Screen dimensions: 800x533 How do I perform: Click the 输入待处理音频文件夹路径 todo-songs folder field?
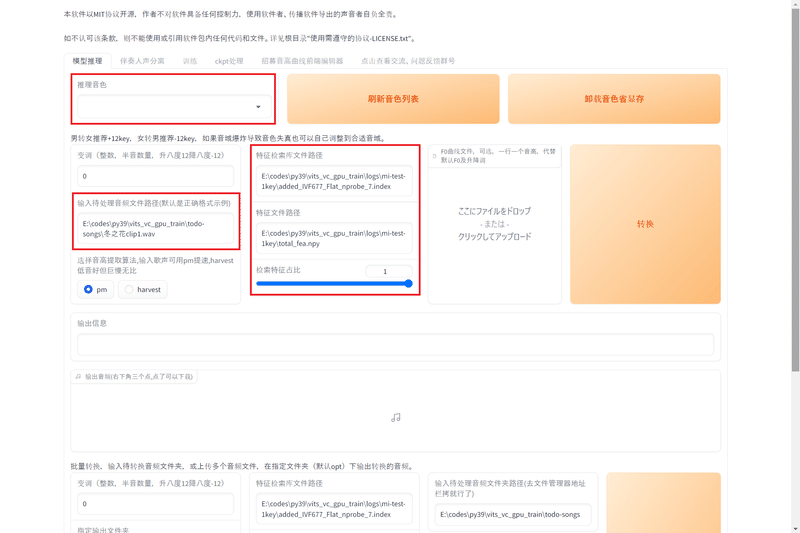pyautogui.click(x=513, y=515)
